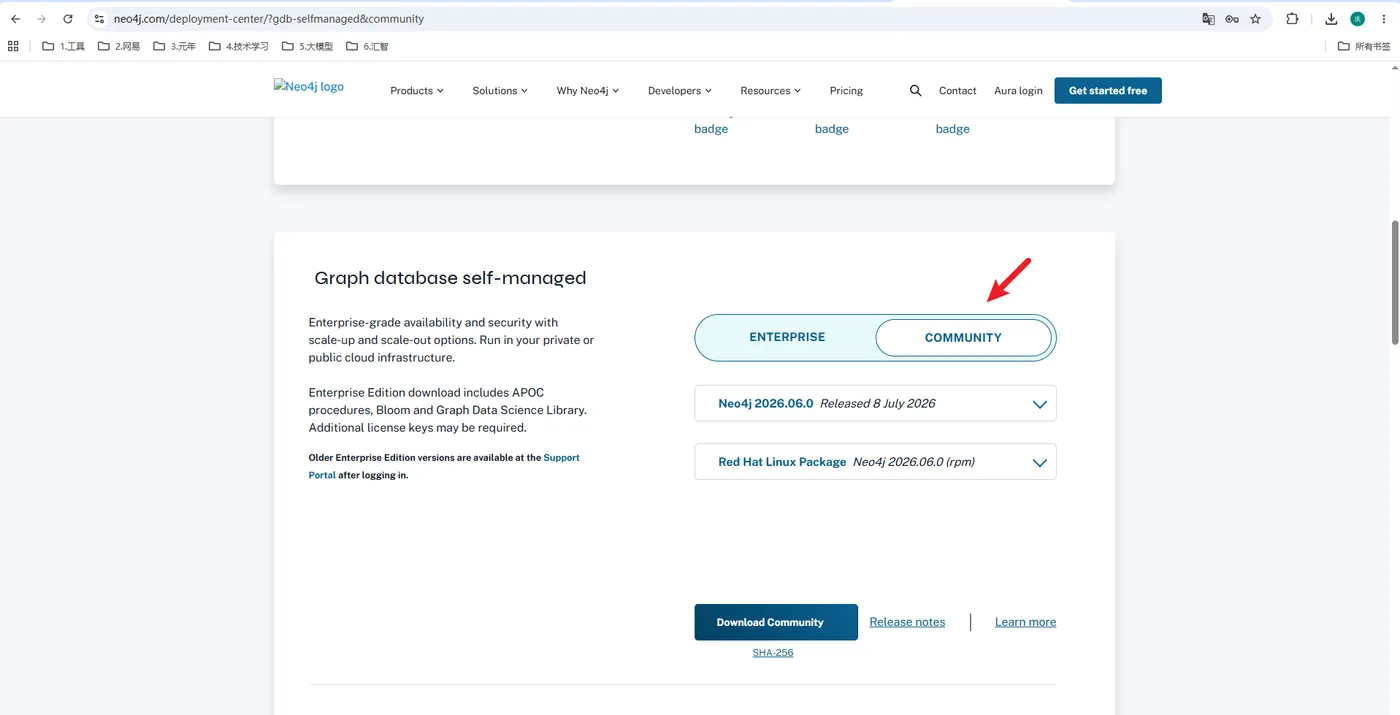Click the Graph database self-managed heading
Screen dimensions: 1400x715
pyautogui.click(x=450, y=278)
